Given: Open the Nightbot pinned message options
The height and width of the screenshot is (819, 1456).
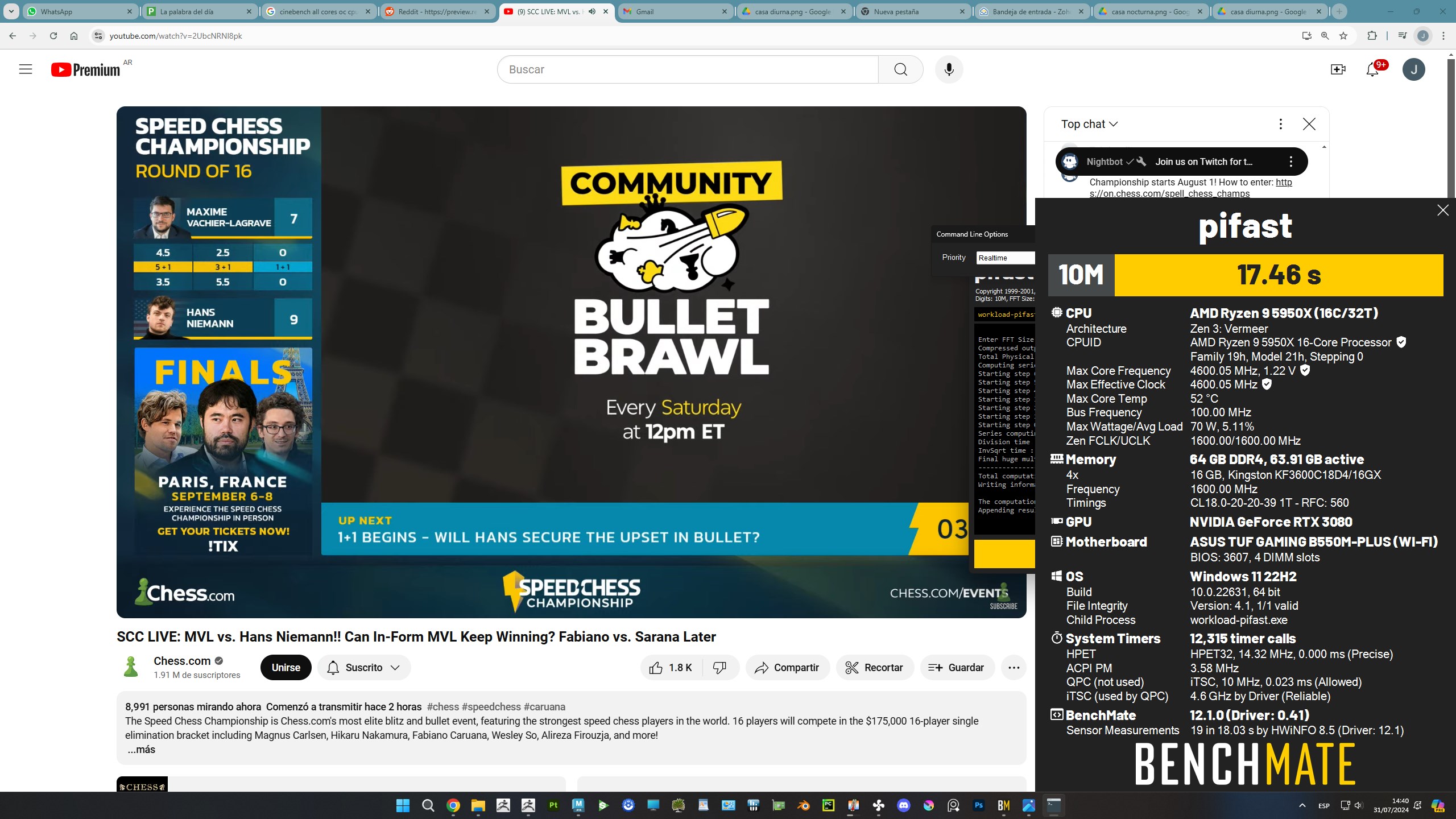Looking at the screenshot, I should click(x=1290, y=162).
